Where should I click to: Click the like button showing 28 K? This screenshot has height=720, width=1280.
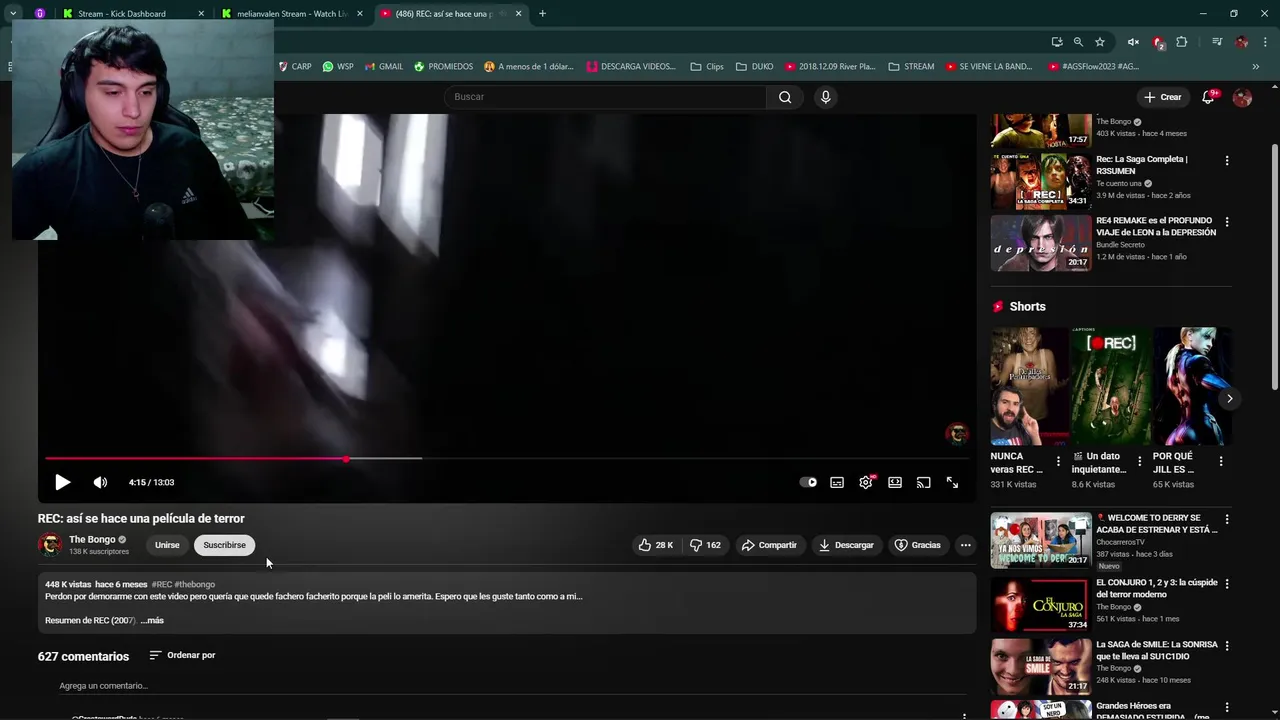656,545
